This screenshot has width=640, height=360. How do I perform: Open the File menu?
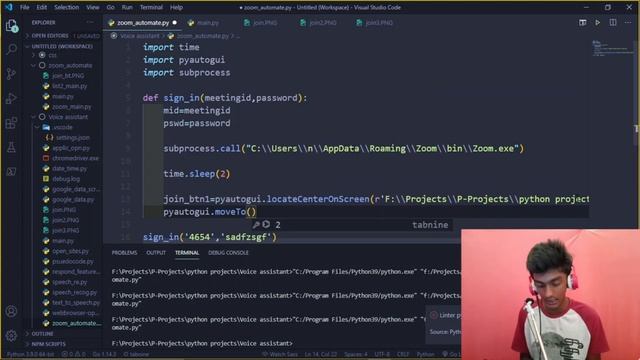[x=24, y=7]
